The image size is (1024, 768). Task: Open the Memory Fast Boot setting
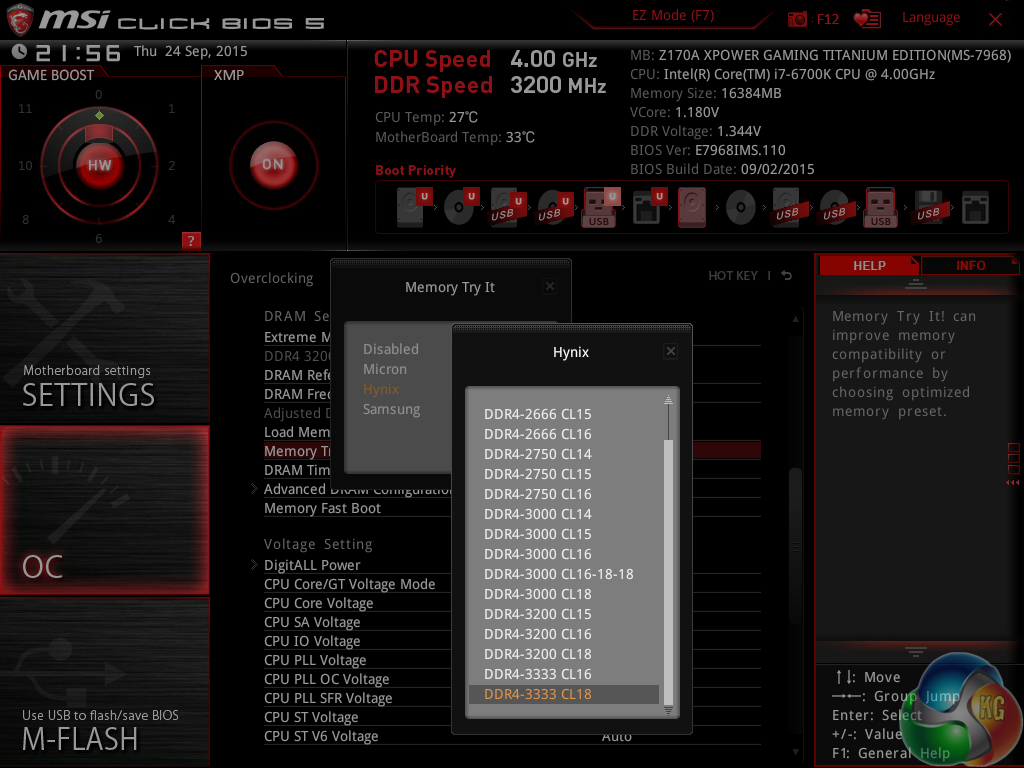point(322,508)
